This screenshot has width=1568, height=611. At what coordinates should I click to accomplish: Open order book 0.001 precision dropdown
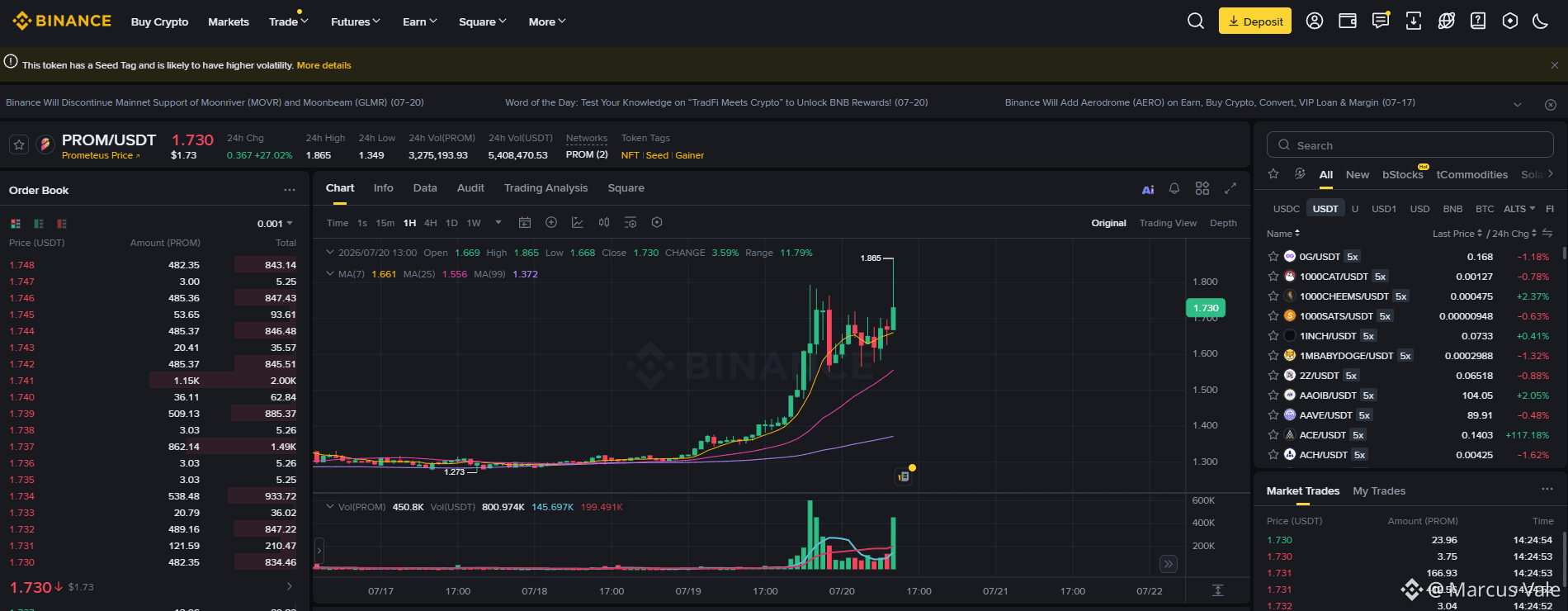275,224
